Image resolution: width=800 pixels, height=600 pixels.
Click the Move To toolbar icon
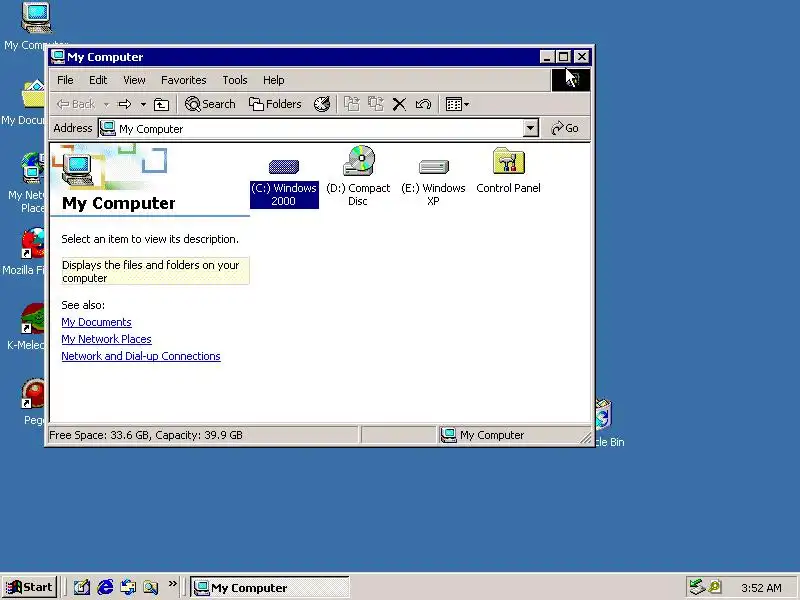pos(351,105)
